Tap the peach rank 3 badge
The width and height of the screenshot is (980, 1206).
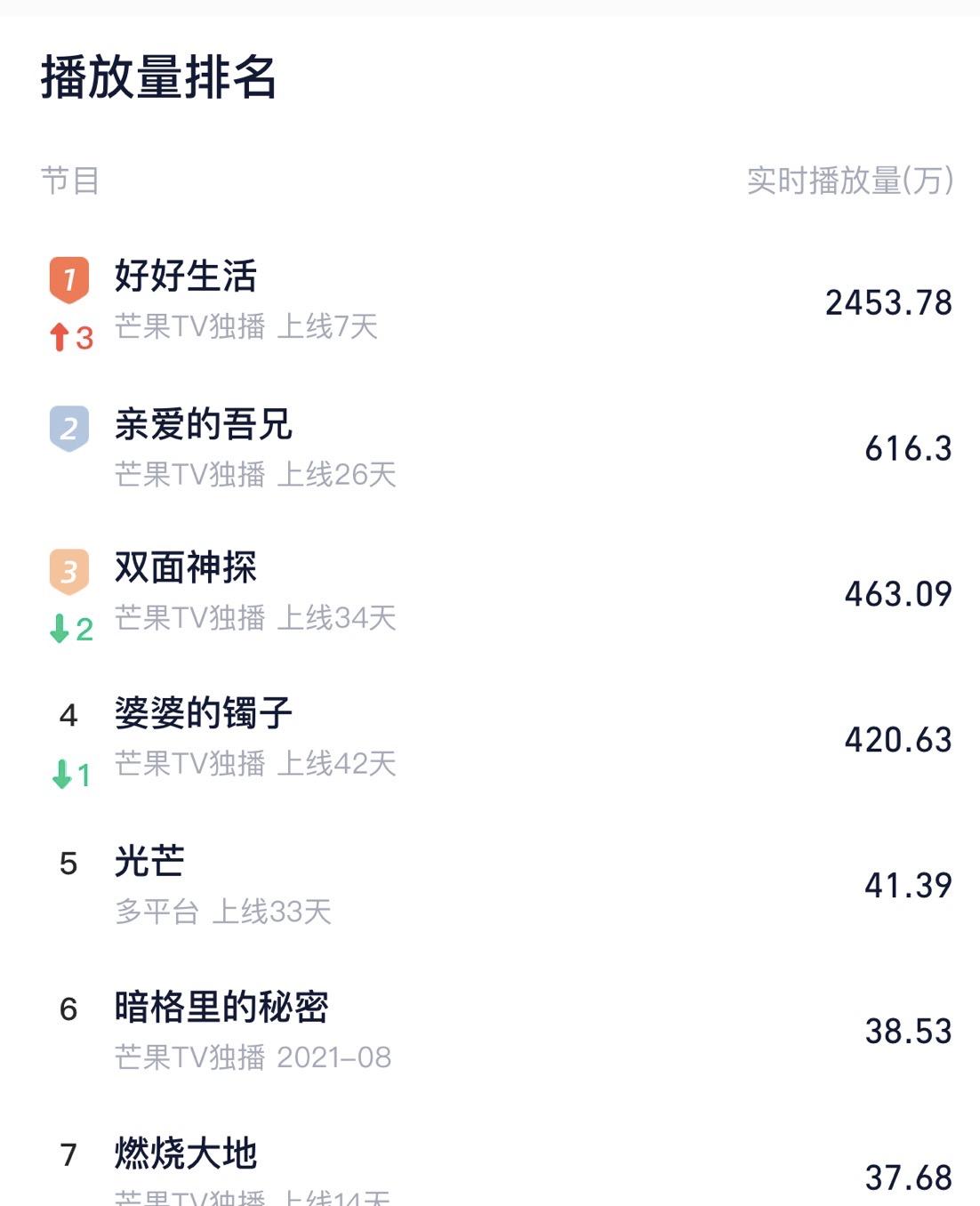[68, 572]
